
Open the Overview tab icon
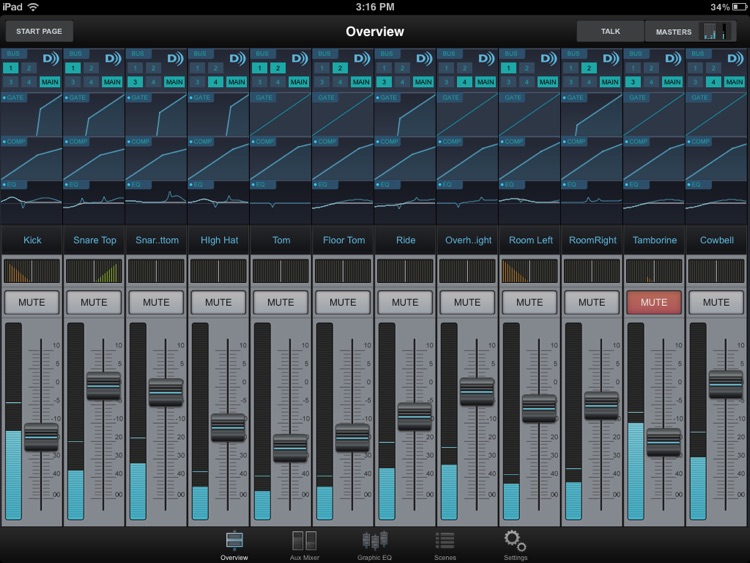click(x=234, y=541)
